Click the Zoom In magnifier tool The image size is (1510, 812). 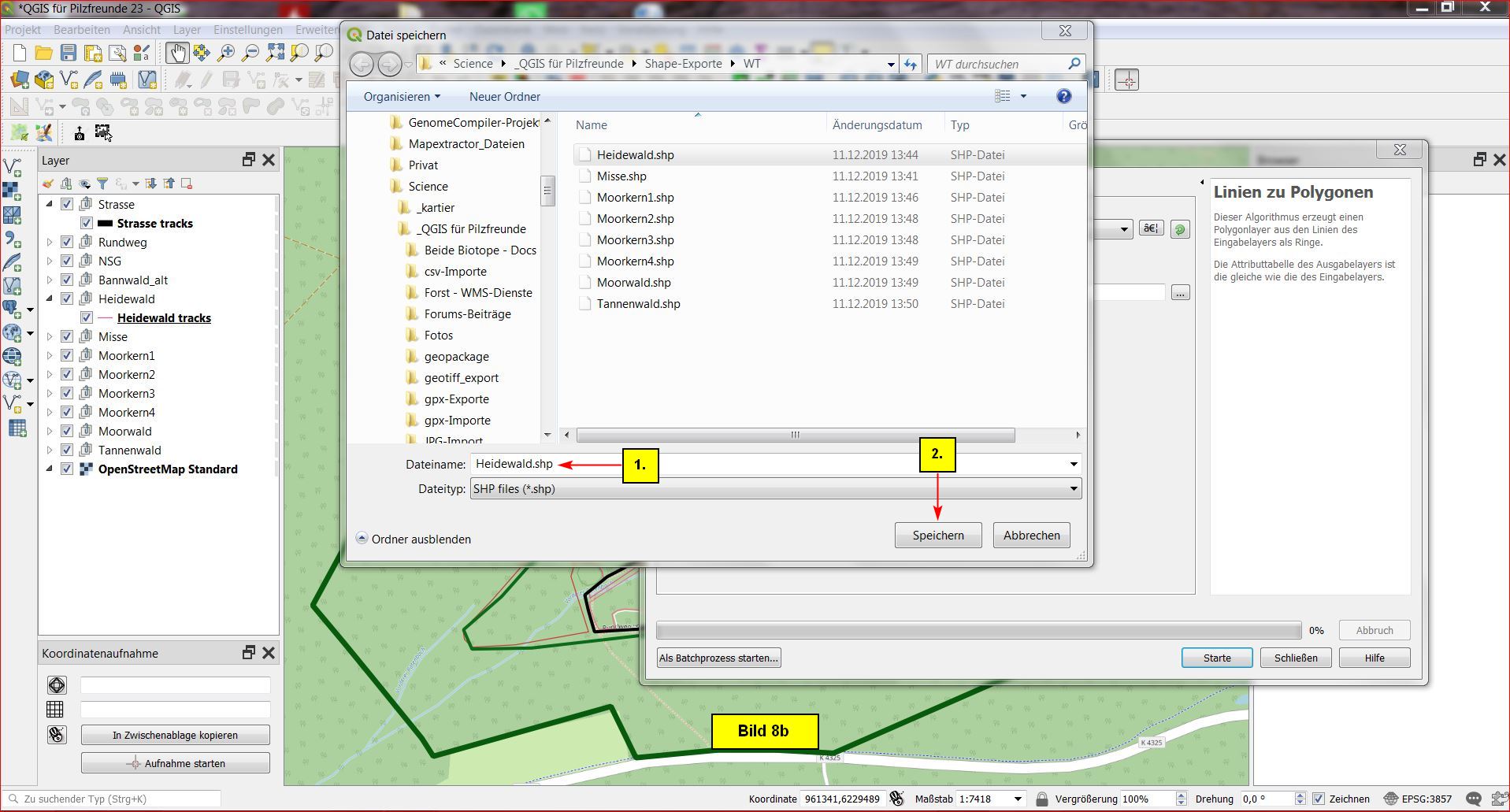(226, 53)
